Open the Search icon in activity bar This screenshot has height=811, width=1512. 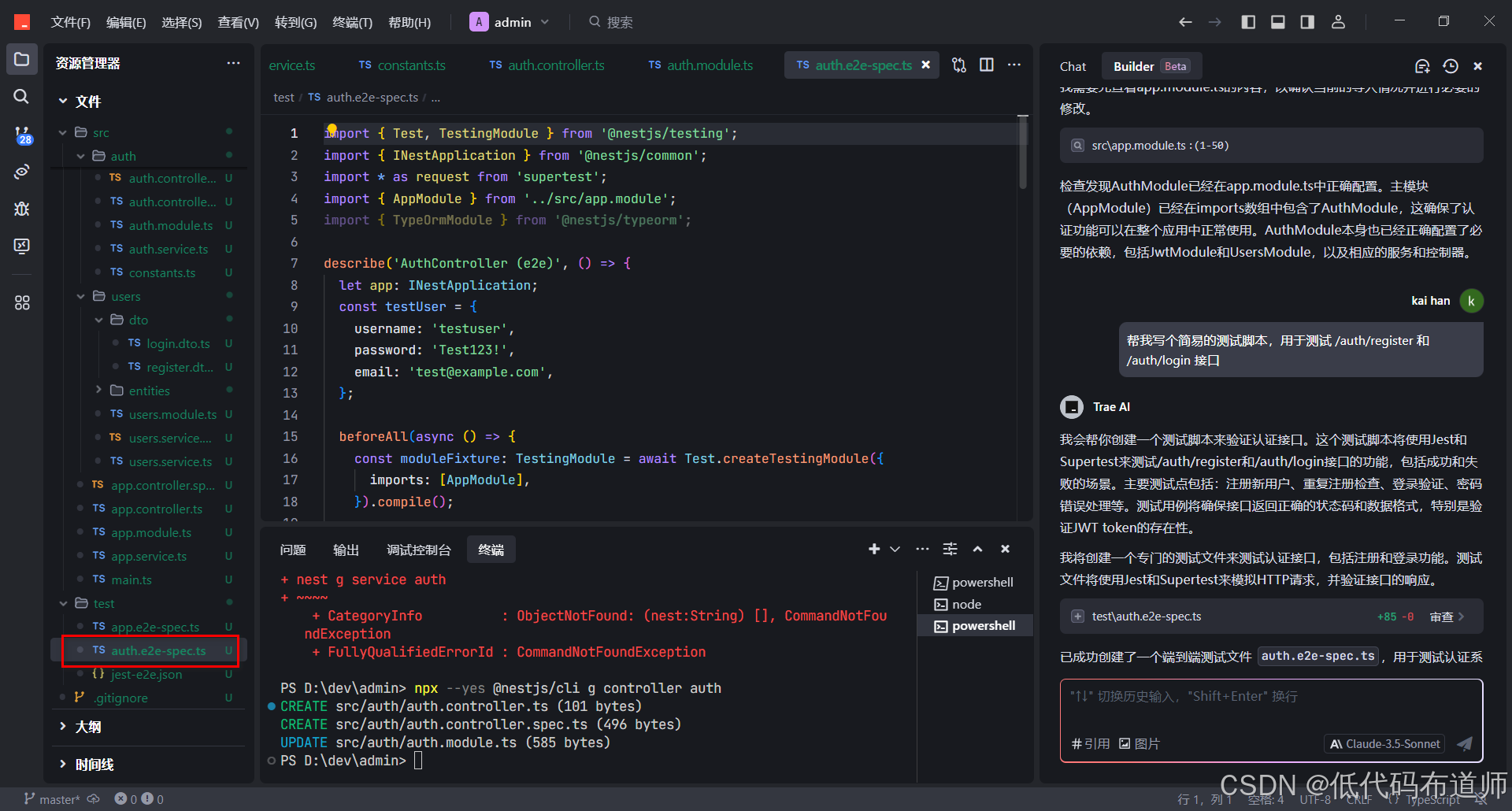(22, 96)
